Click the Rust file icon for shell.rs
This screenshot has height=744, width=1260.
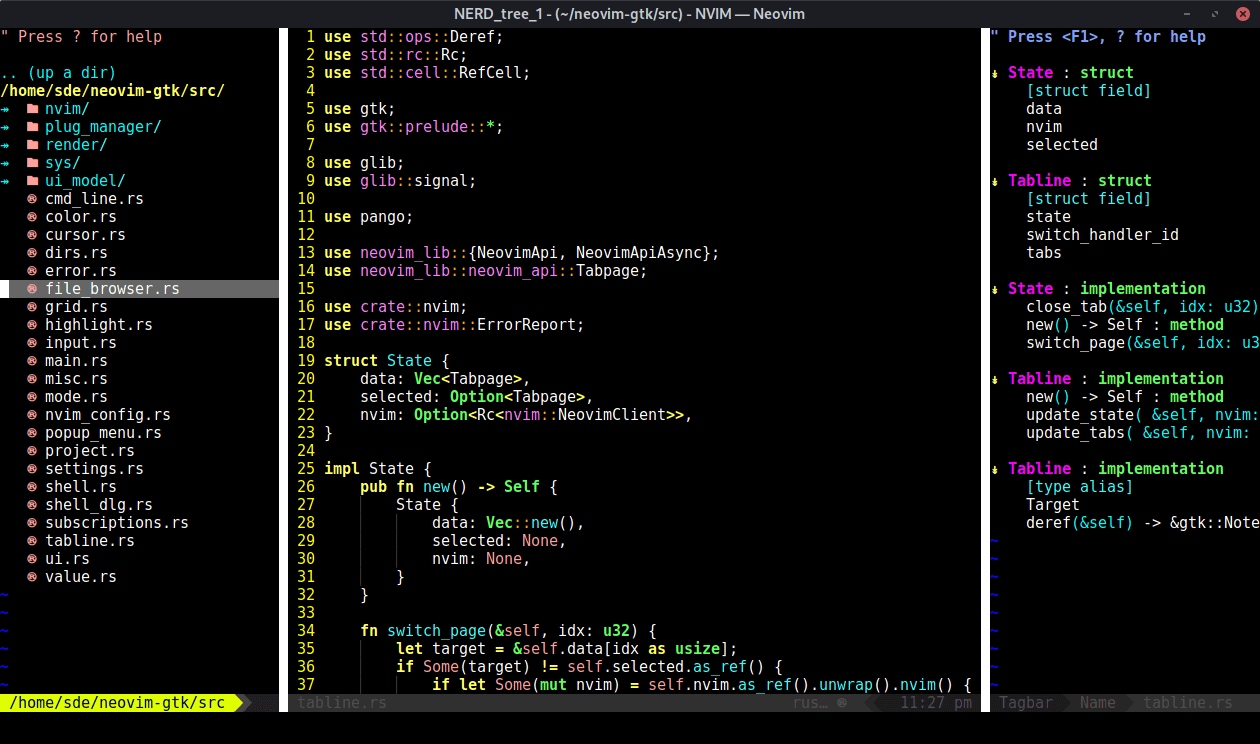[32, 487]
